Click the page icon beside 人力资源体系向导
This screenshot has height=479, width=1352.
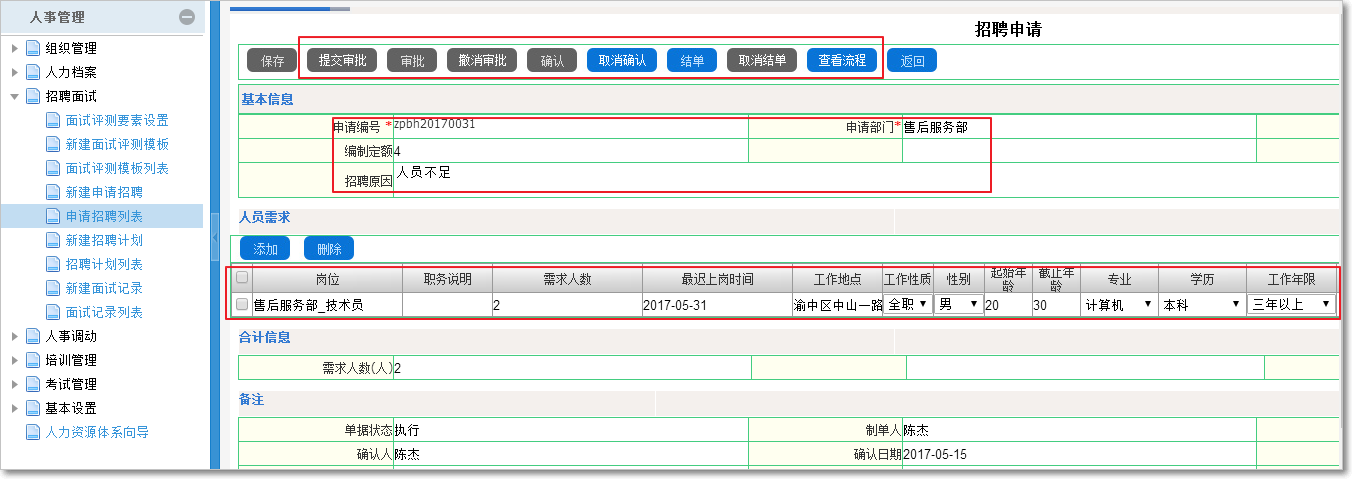pos(33,432)
